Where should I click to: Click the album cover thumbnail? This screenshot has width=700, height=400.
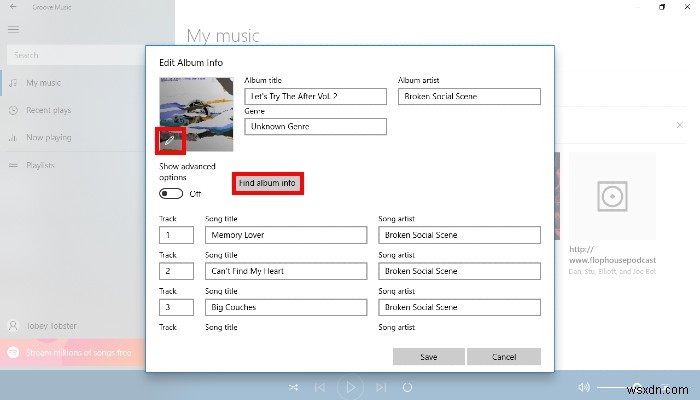coord(196,114)
